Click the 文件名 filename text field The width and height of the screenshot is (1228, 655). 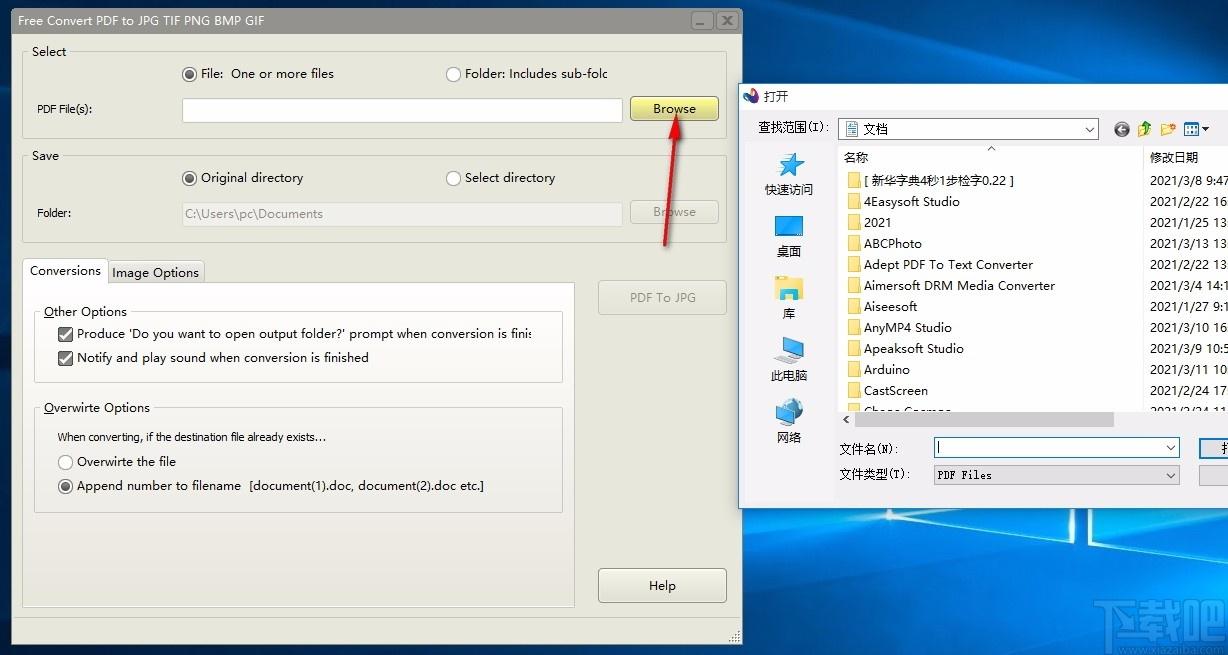[1049, 448]
